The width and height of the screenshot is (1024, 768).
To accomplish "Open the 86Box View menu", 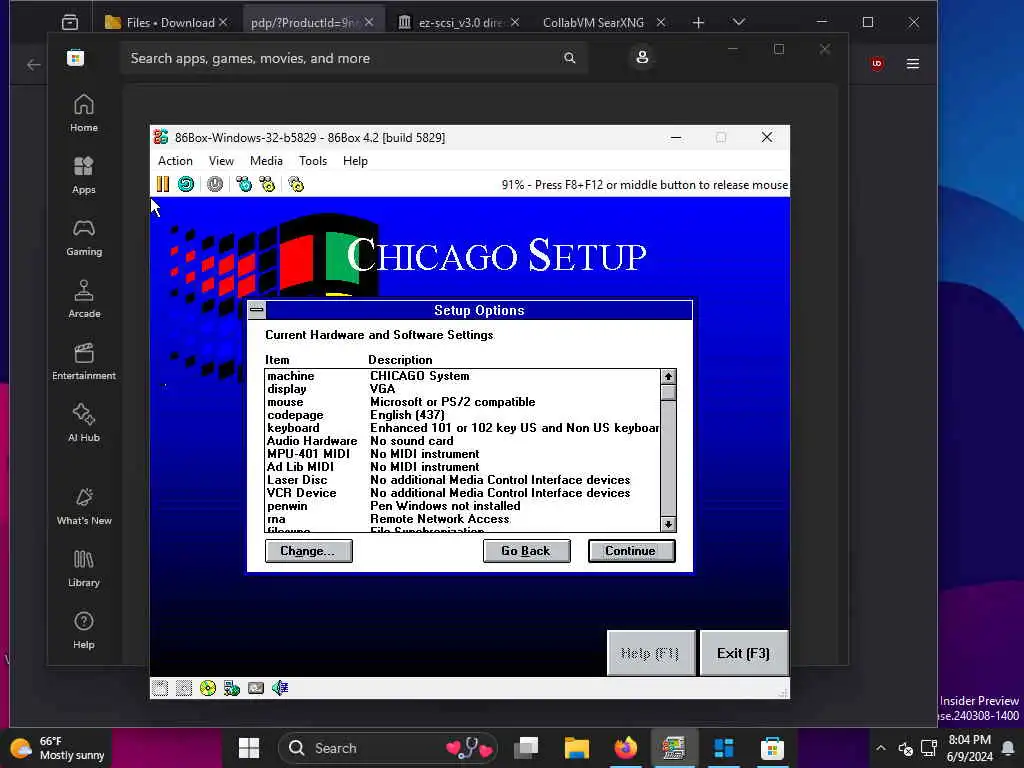I will [221, 161].
